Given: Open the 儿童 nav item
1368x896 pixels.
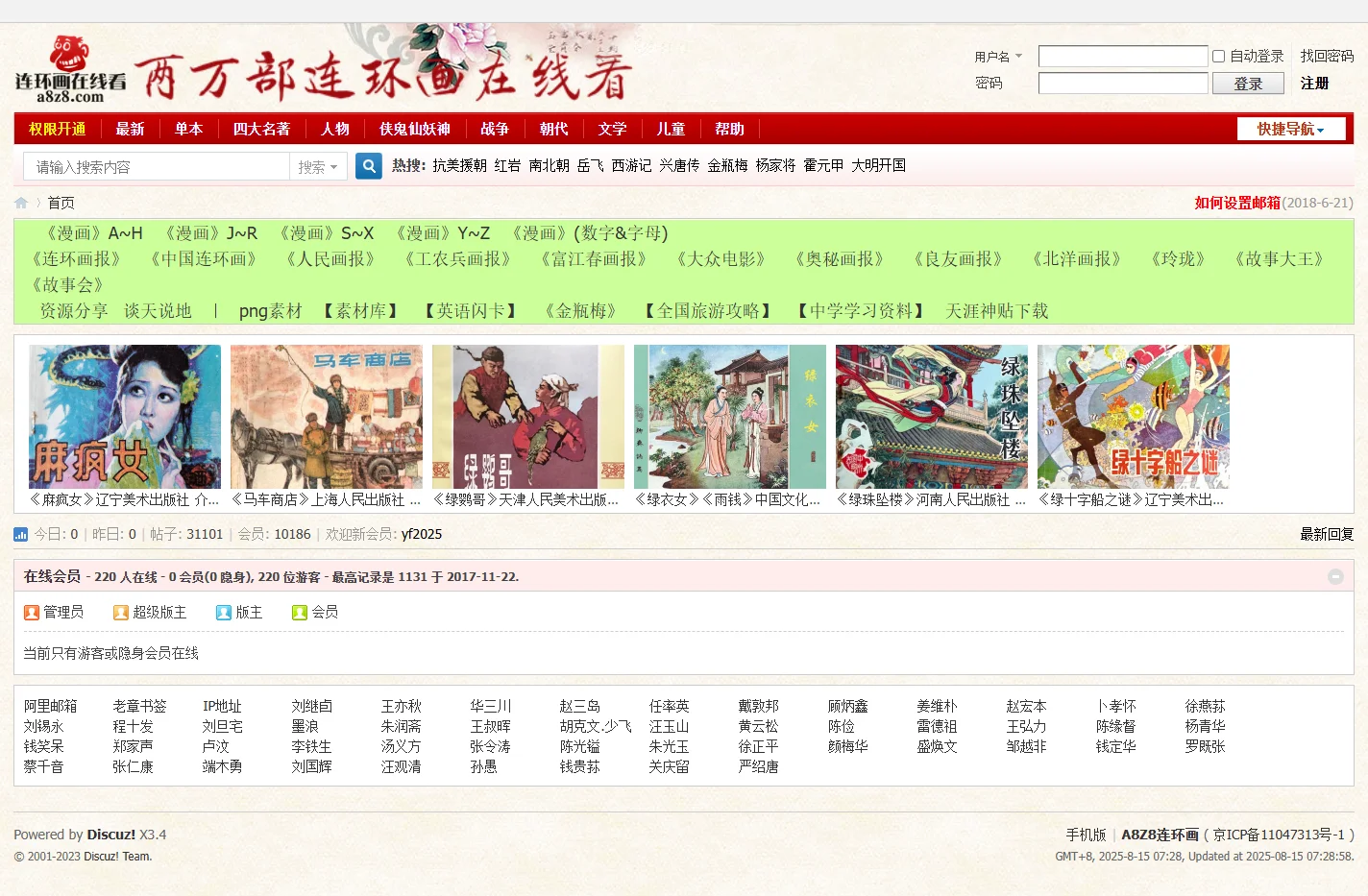Looking at the screenshot, I should 671,129.
